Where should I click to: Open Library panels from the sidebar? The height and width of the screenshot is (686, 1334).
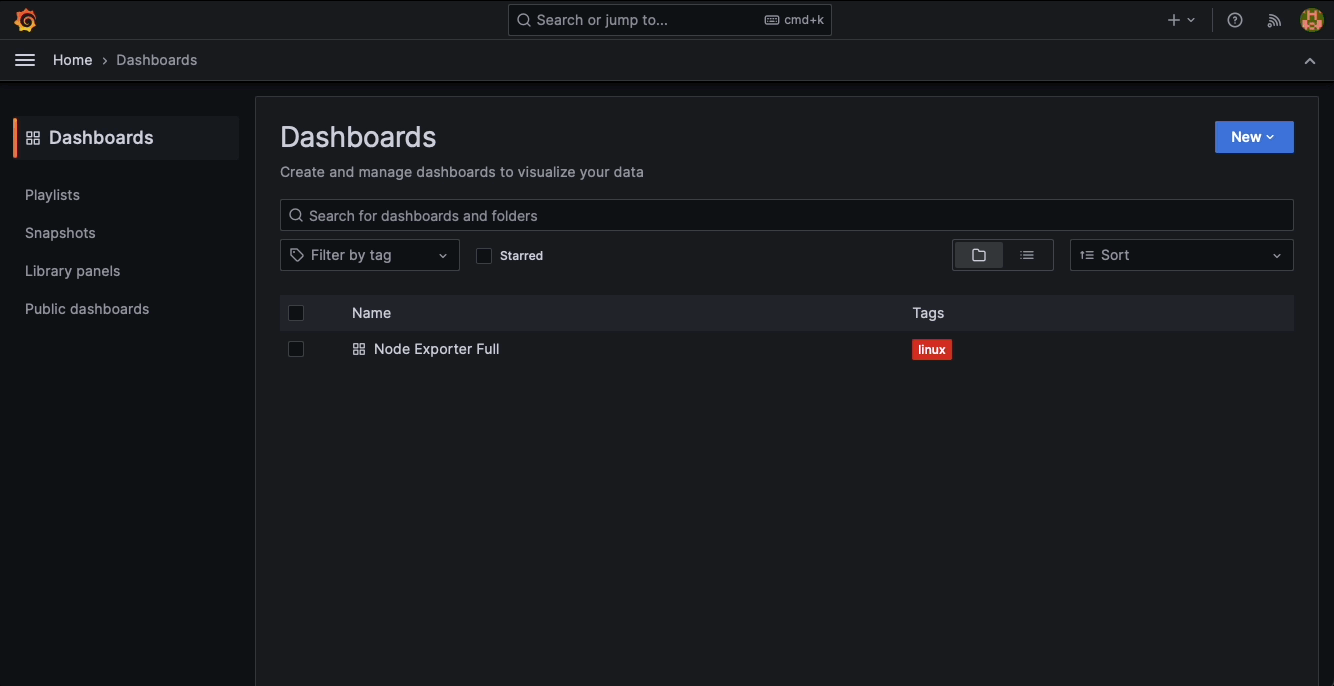coord(72,270)
